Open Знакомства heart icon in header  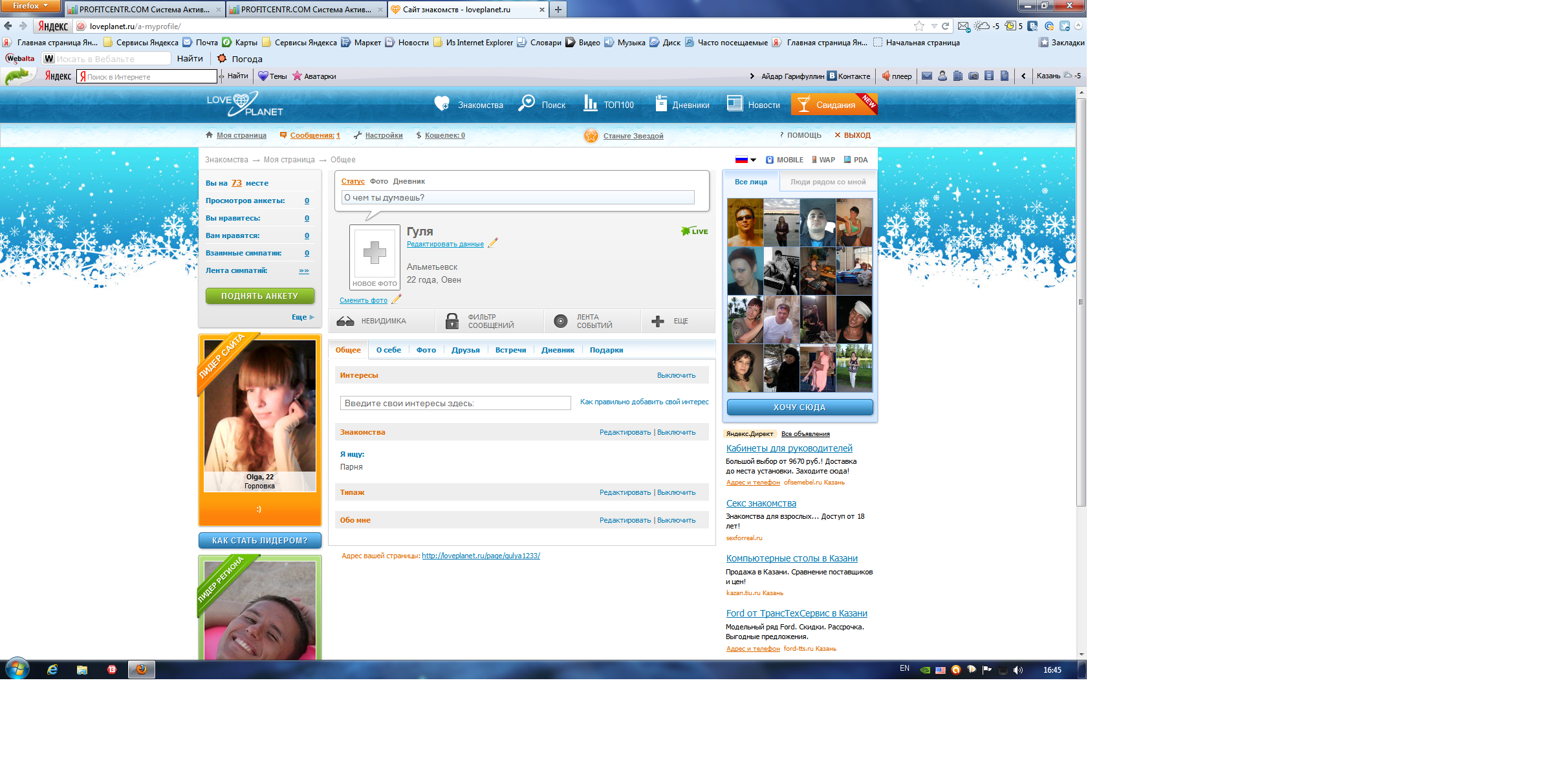pyautogui.click(x=442, y=103)
